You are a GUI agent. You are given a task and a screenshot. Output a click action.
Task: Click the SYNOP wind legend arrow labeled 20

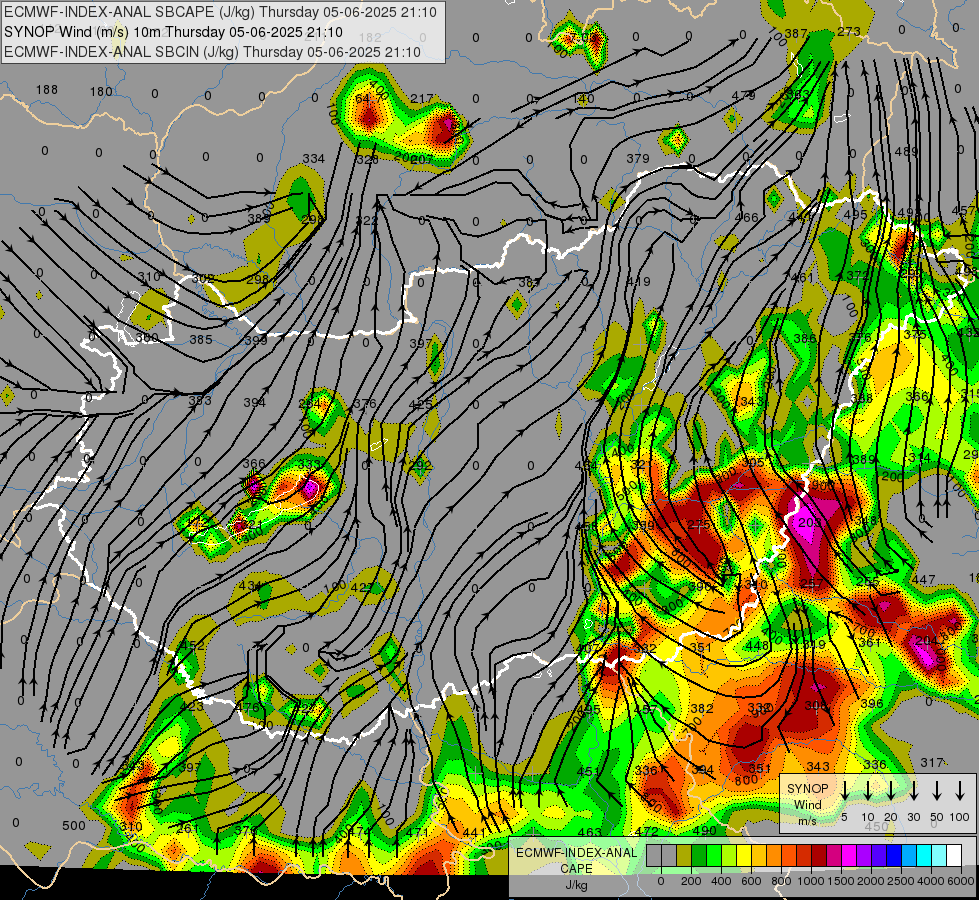tap(890, 790)
